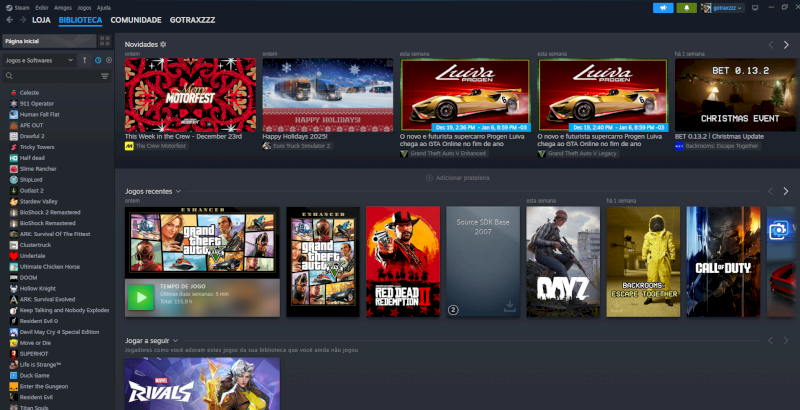Viewport: 800px width, 410px height.
Task: Select the Call of Duty cover
Action: [723, 262]
